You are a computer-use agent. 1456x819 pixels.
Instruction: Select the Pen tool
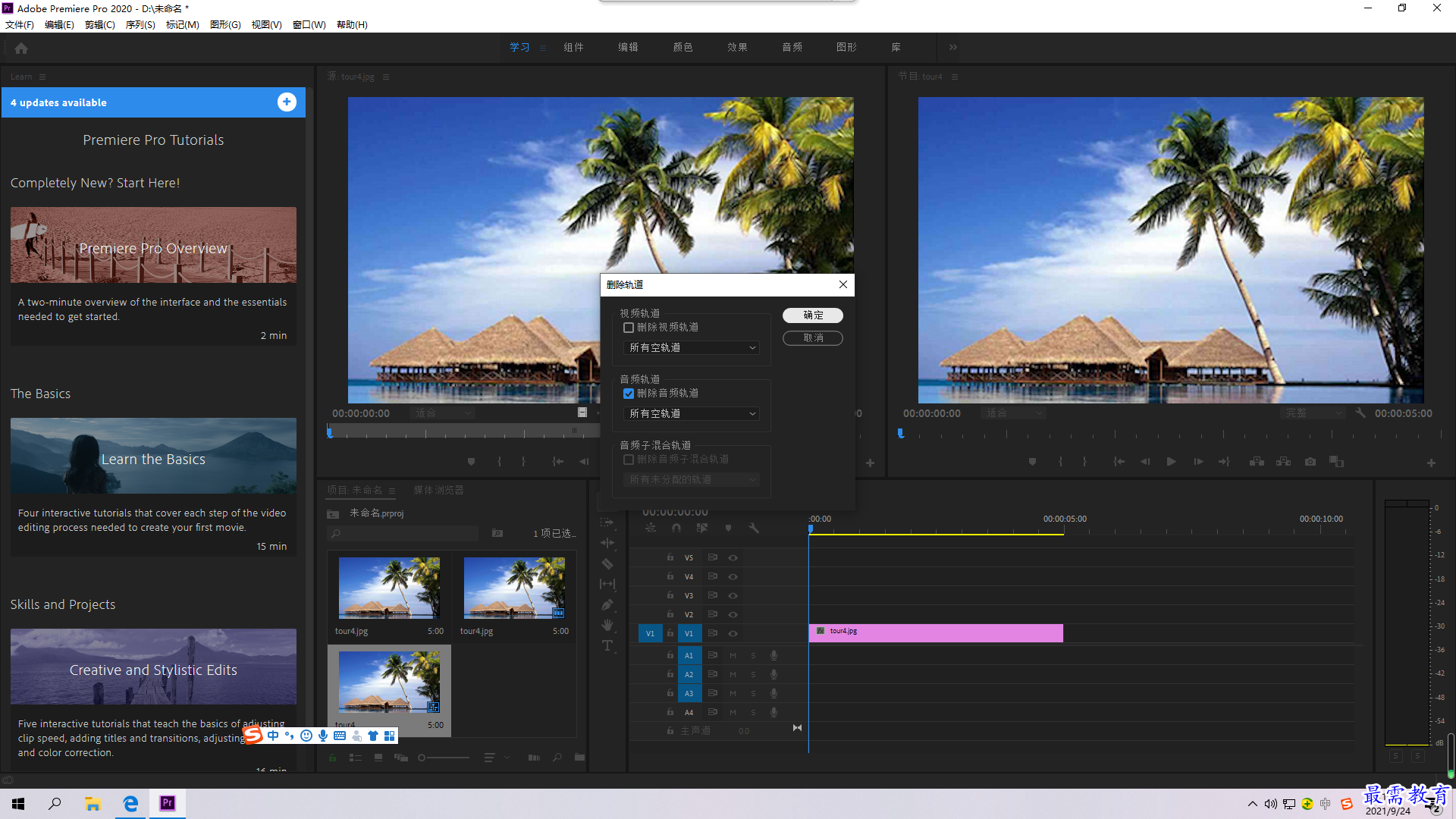[607, 604]
